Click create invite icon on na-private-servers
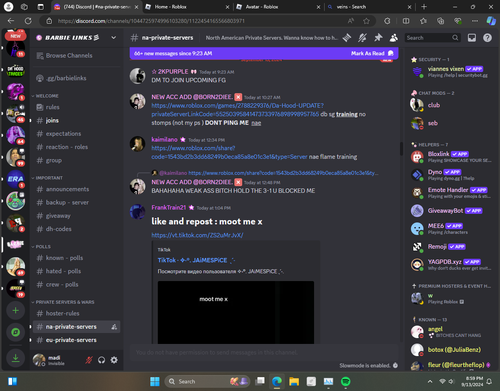Image resolution: width=500 pixels, height=391 pixels. pos(114,327)
